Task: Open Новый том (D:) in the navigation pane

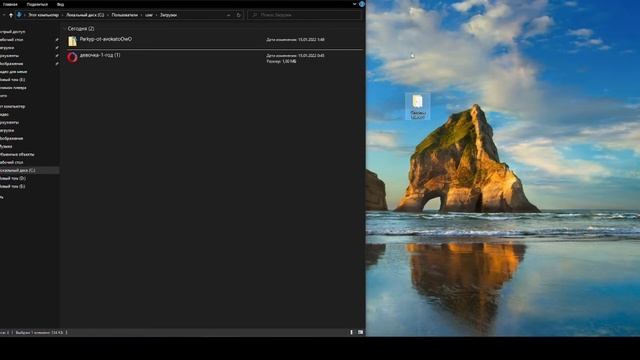Action: coord(12,178)
